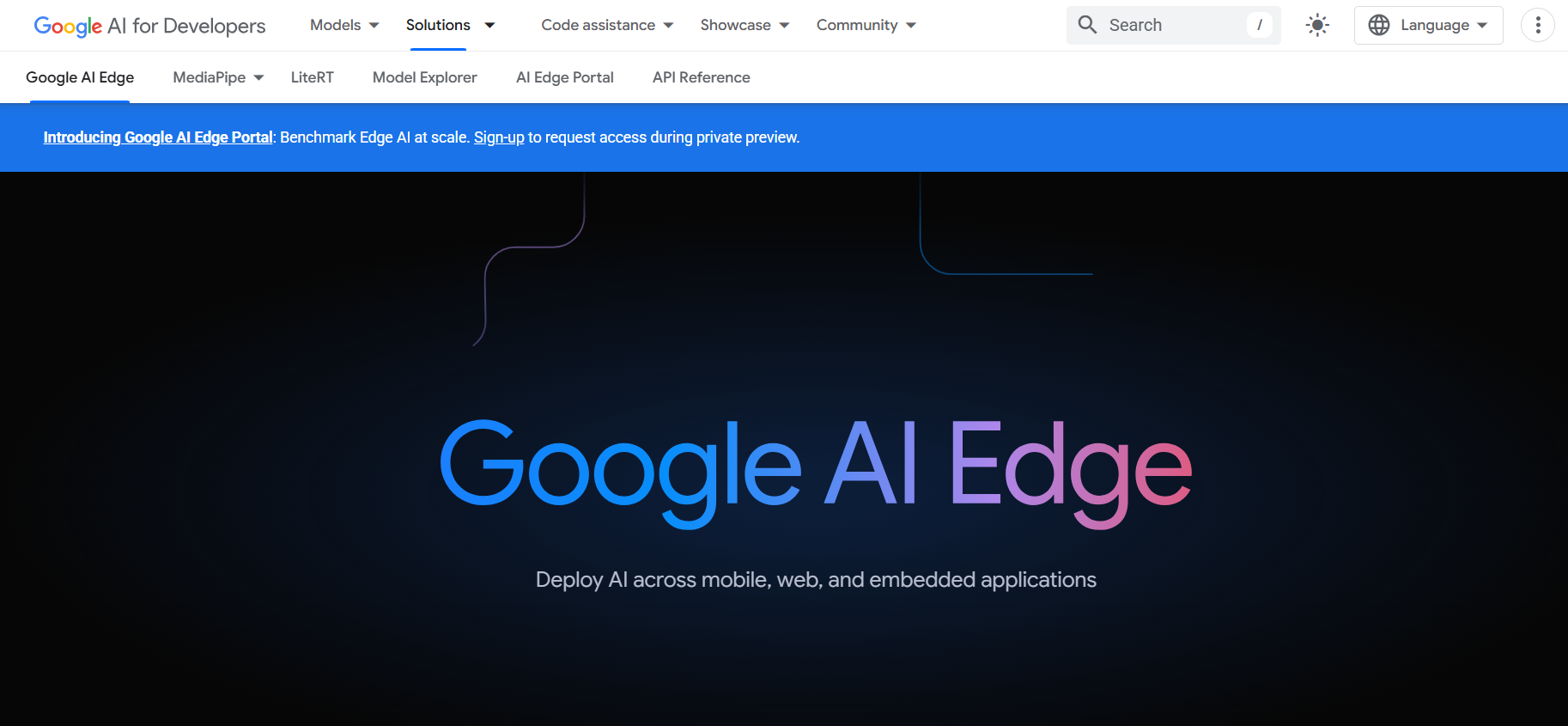Expand the Solutions dropdown arrow
This screenshot has width=1568, height=726.
pyautogui.click(x=489, y=25)
